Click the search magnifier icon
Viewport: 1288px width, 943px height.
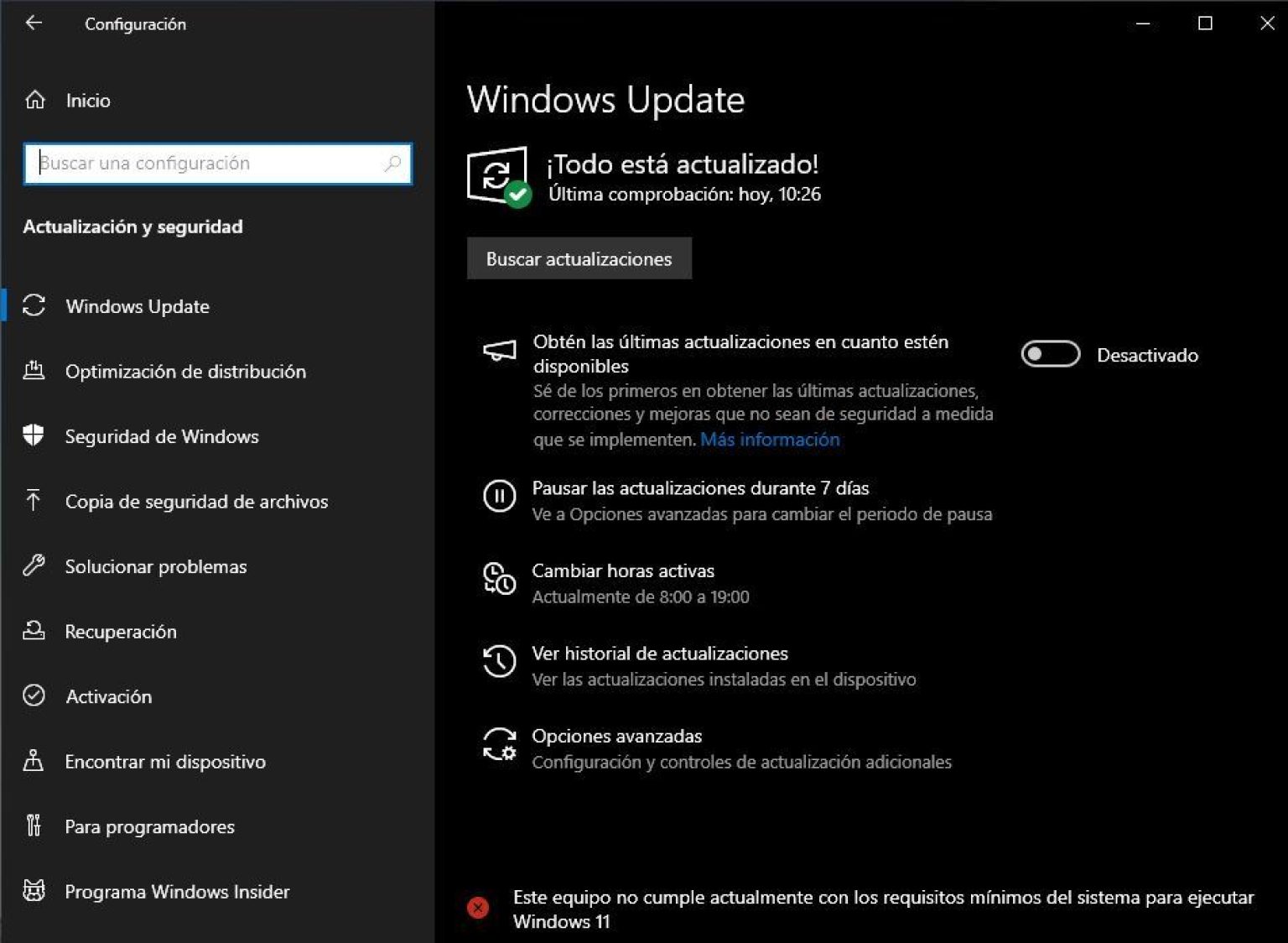pyautogui.click(x=392, y=164)
